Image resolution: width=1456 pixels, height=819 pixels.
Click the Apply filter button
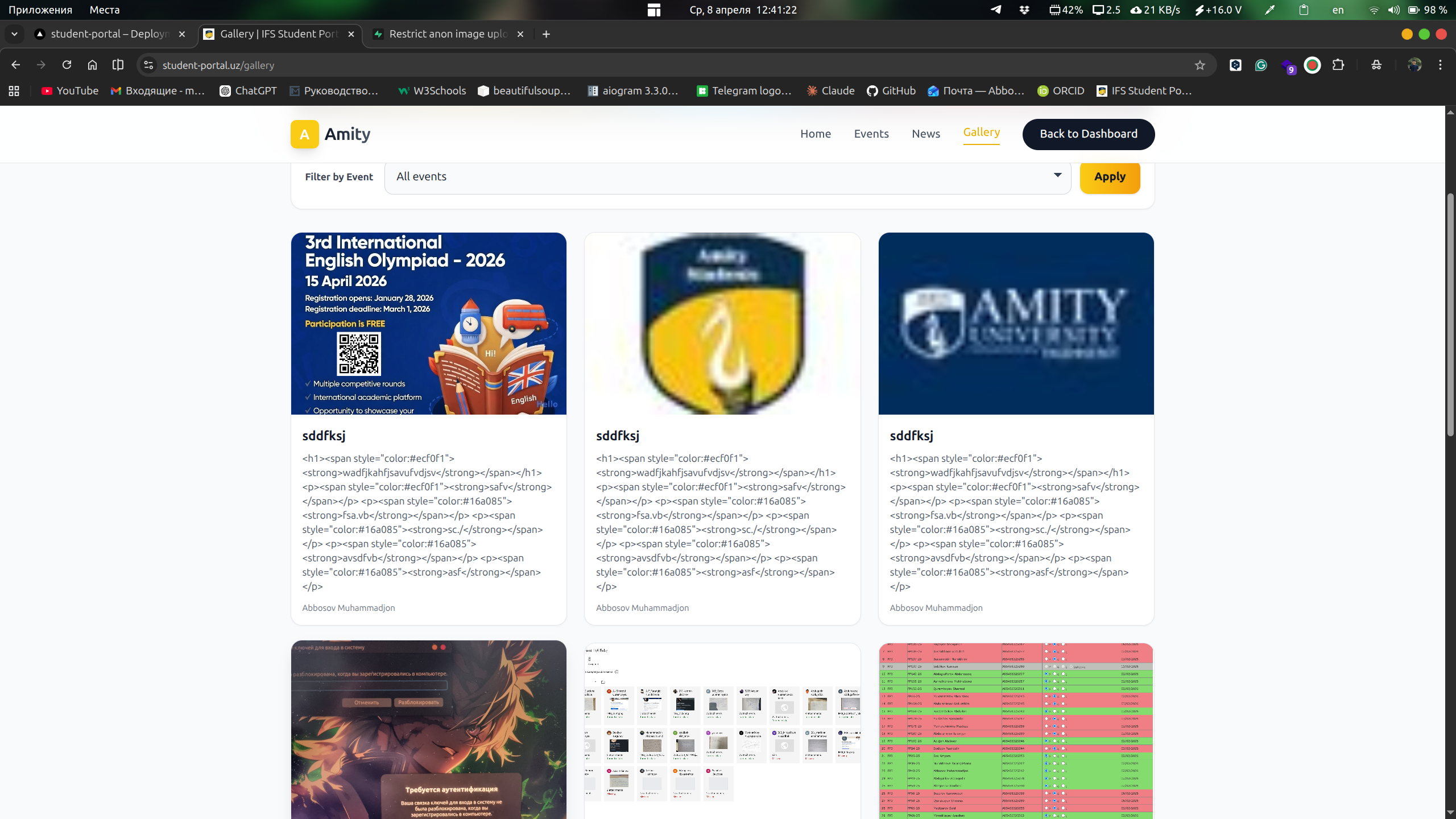coord(1109,176)
